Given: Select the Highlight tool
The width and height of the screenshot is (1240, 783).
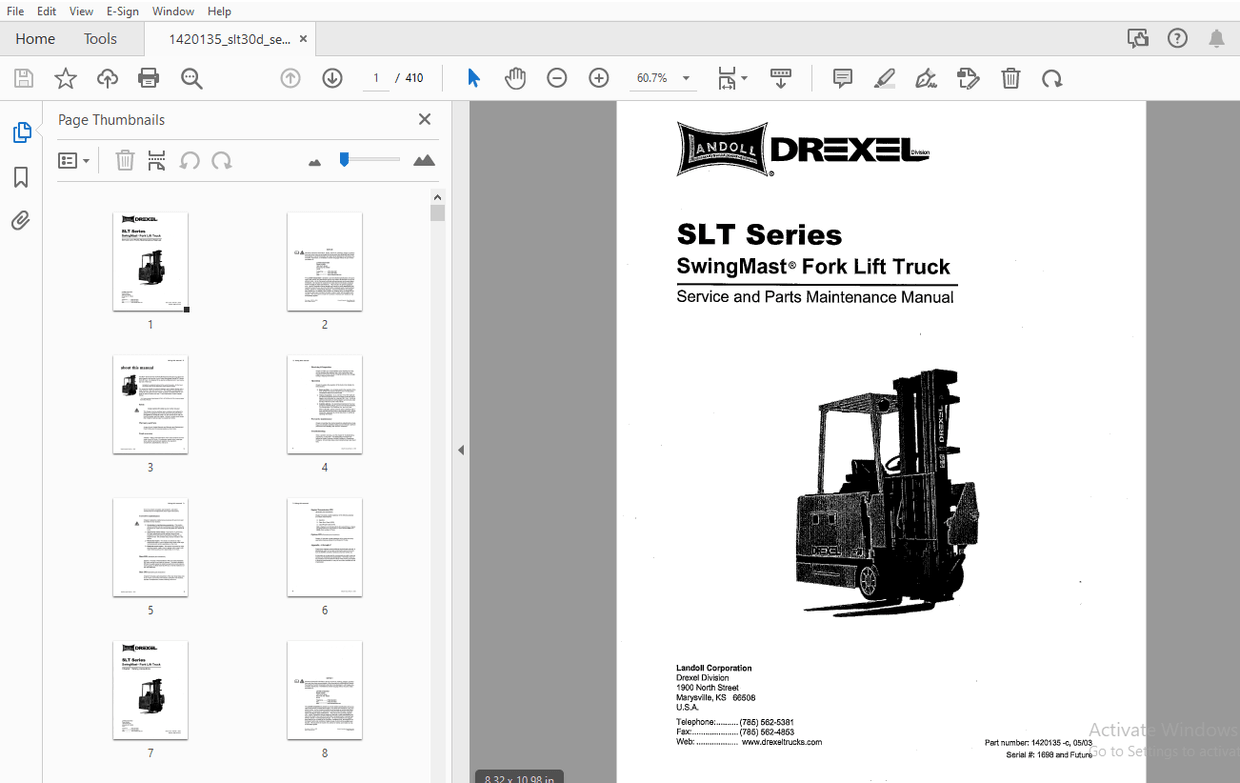Looking at the screenshot, I should 884,78.
